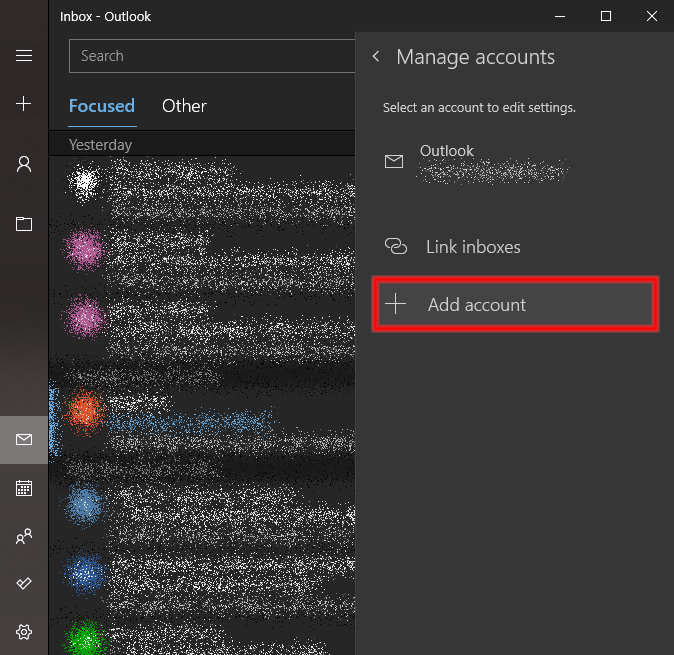Click the Link inboxes chain icon
The height and width of the screenshot is (655, 674).
[x=395, y=246]
